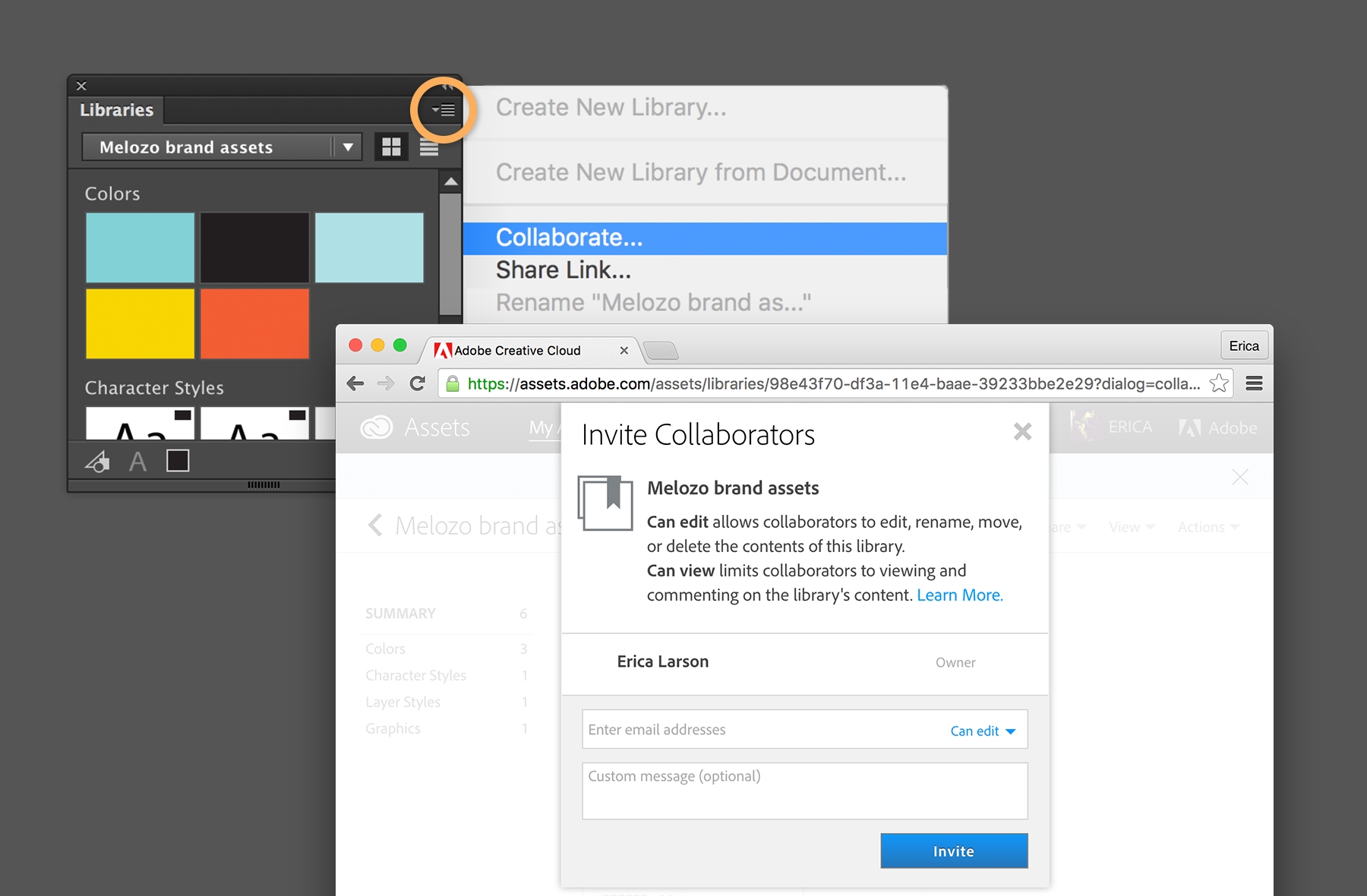Add graphic icon in Libraries footer
Image resolution: width=1367 pixels, height=896 pixels.
click(97, 461)
